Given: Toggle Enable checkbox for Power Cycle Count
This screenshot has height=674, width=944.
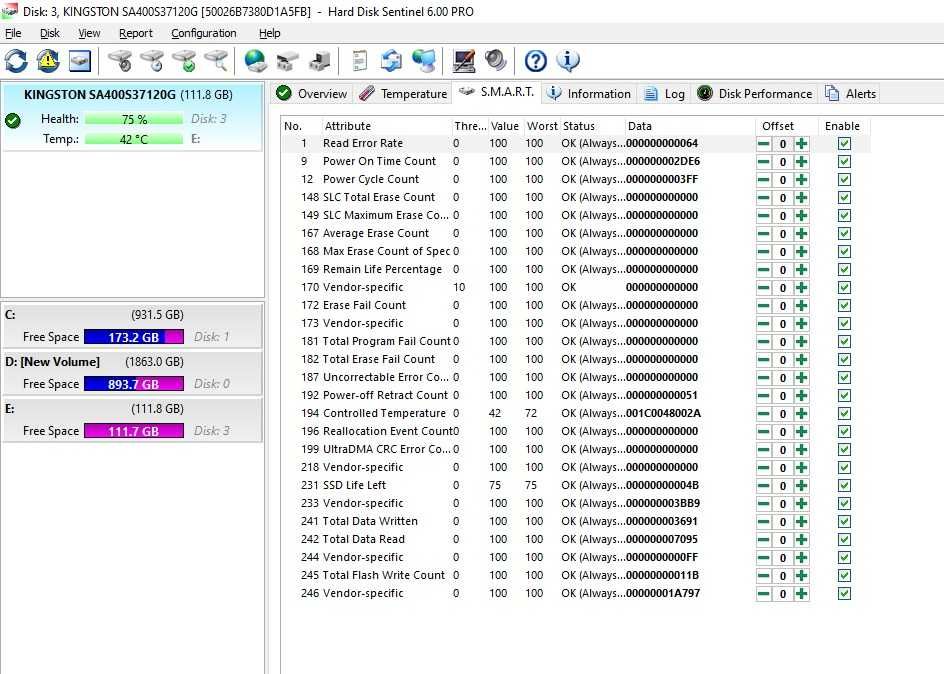Looking at the screenshot, I should click(x=844, y=180).
